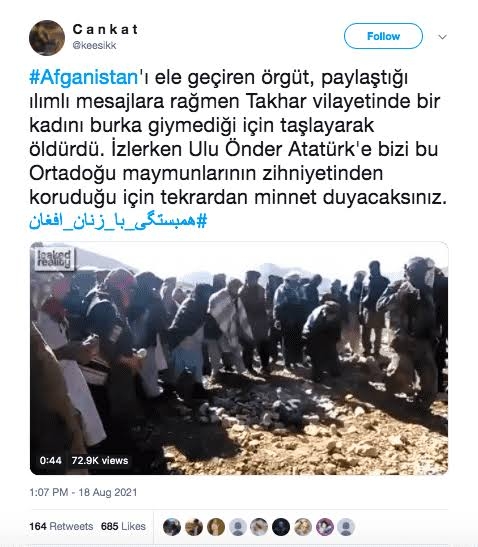Click the leaked reality watermark logo

pyautogui.click(x=54, y=259)
